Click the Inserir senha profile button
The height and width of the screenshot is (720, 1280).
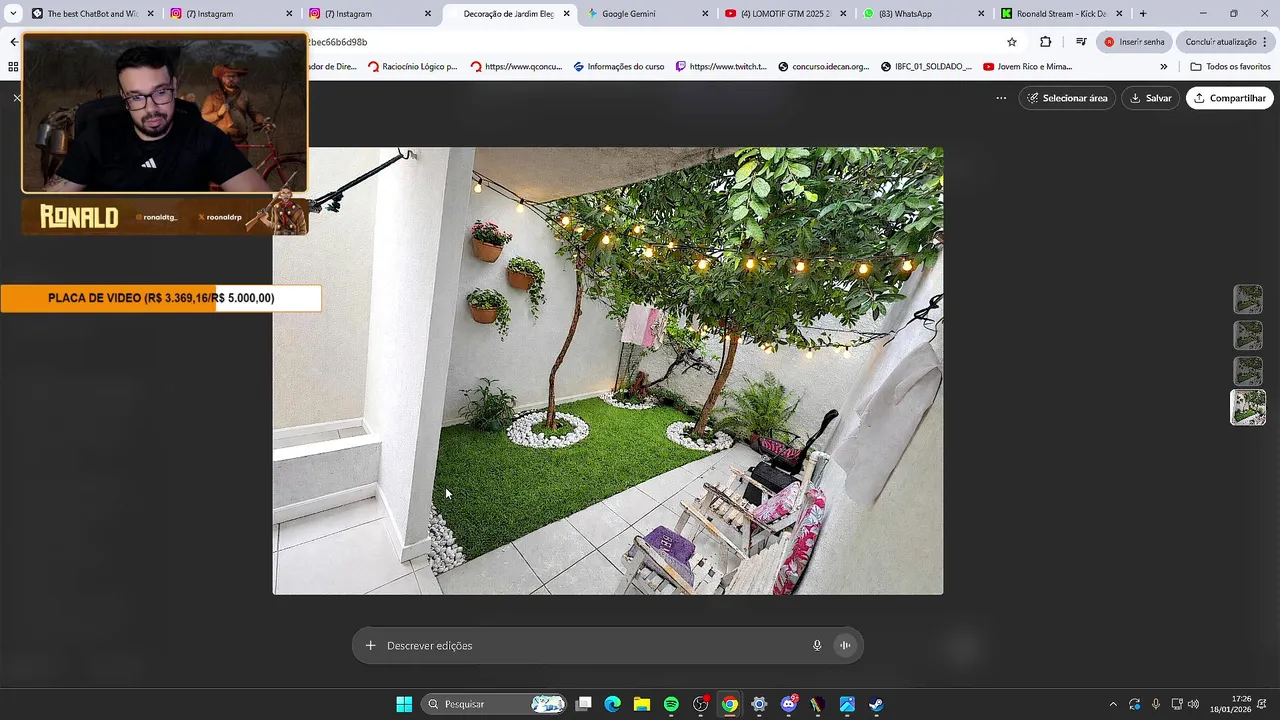1135,42
